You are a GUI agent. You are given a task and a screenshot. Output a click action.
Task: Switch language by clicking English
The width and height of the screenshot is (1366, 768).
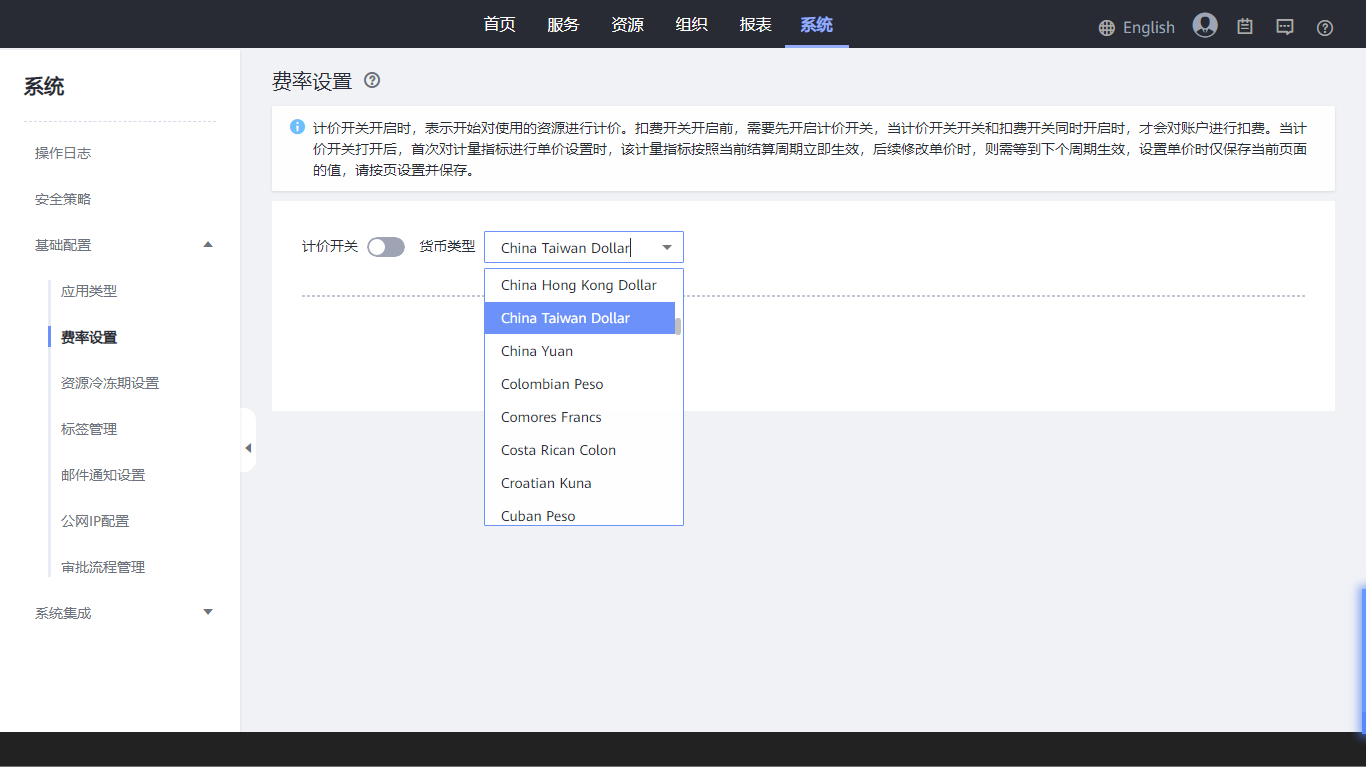click(1148, 28)
